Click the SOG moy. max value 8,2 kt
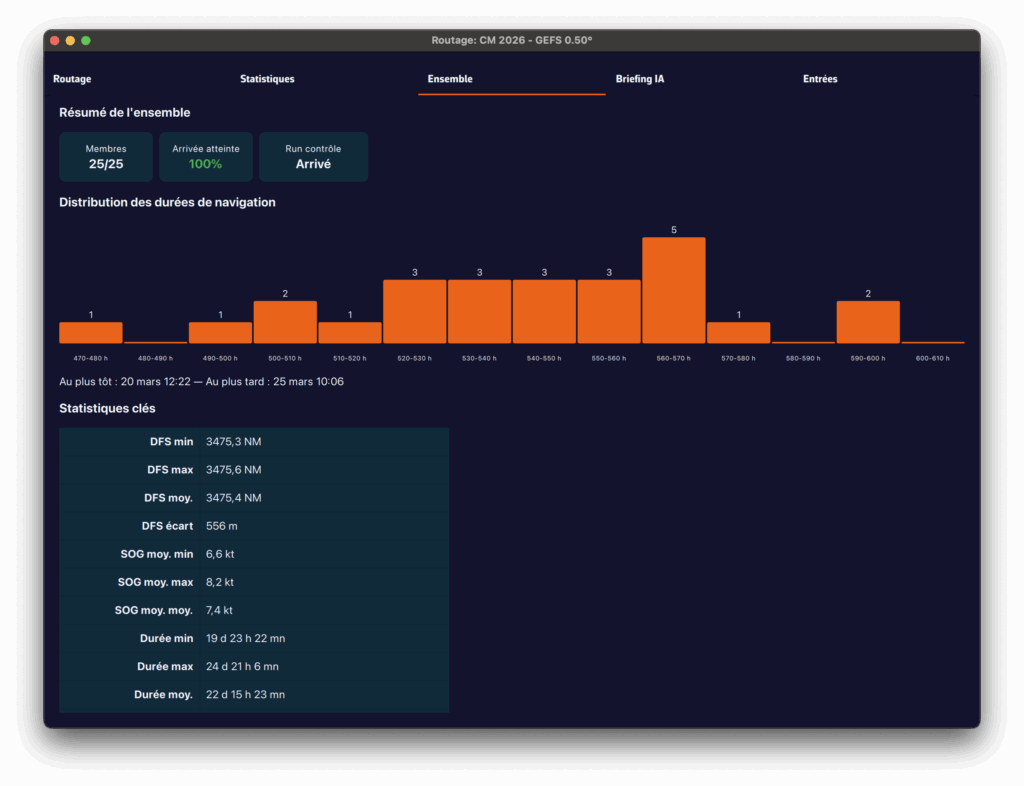 click(x=220, y=582)
